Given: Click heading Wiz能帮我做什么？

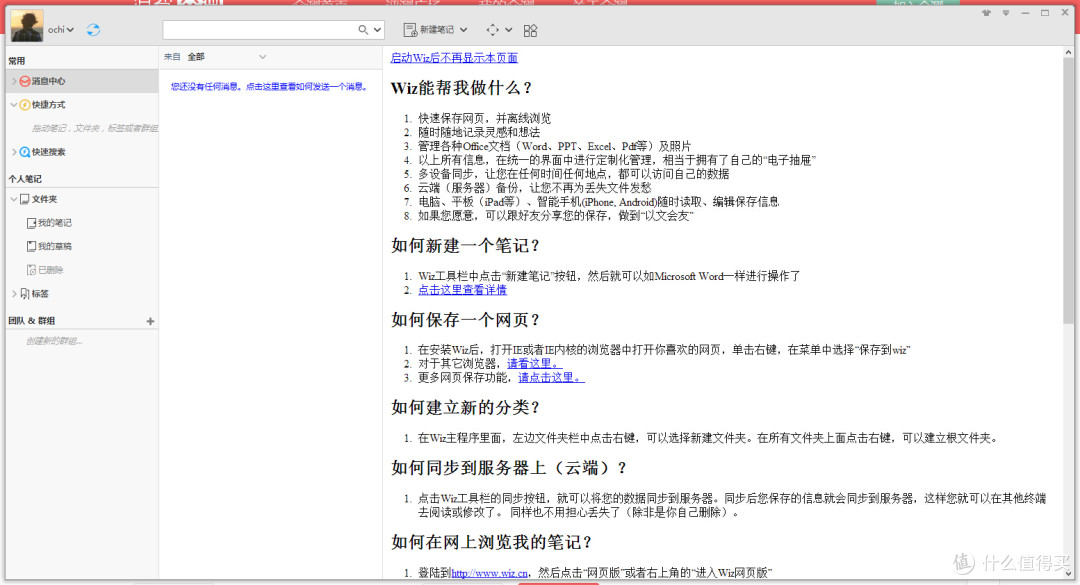Looking at the screenshot, I should [462, 88].
